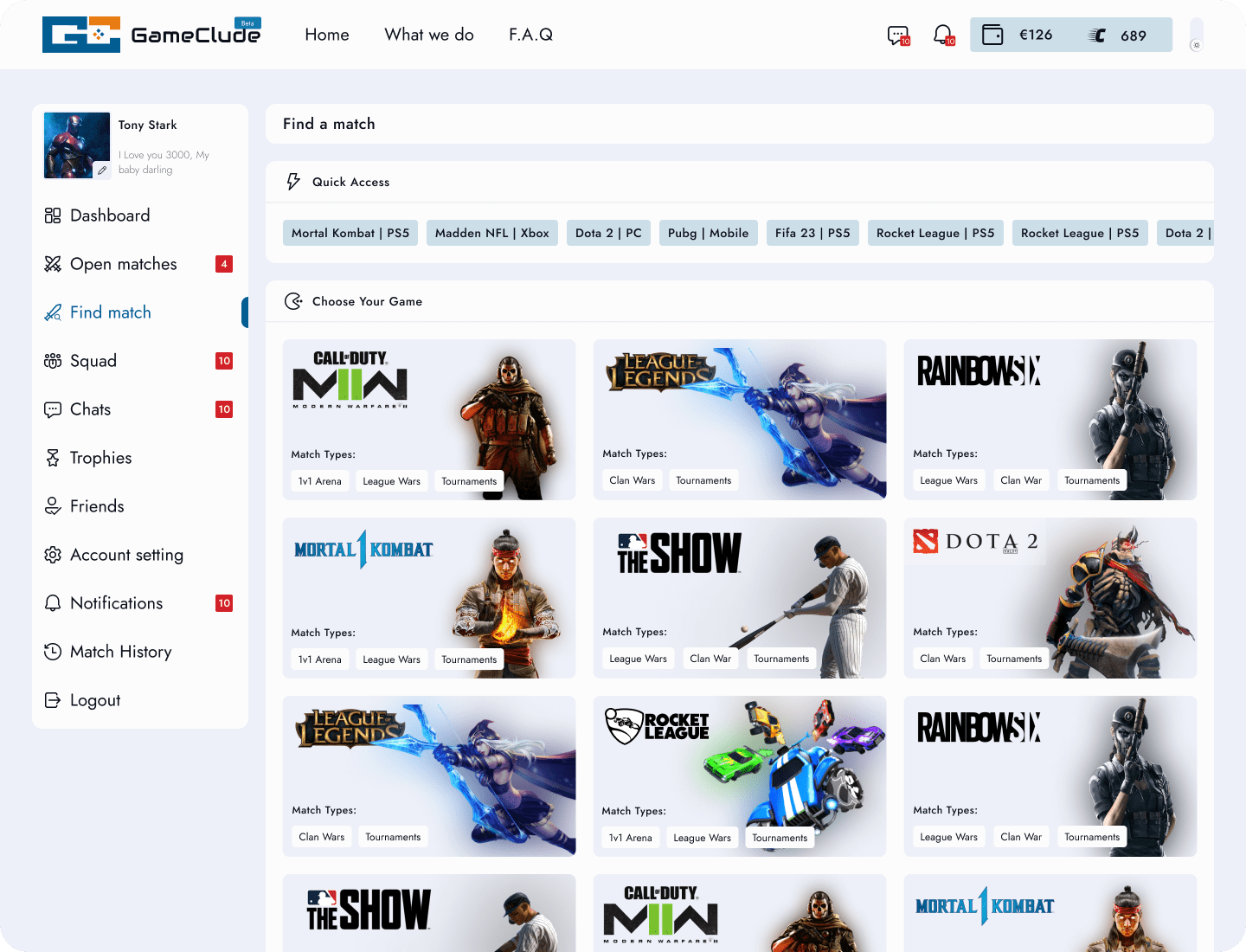Open Match History label in sidebar

[x=121, y=652]
